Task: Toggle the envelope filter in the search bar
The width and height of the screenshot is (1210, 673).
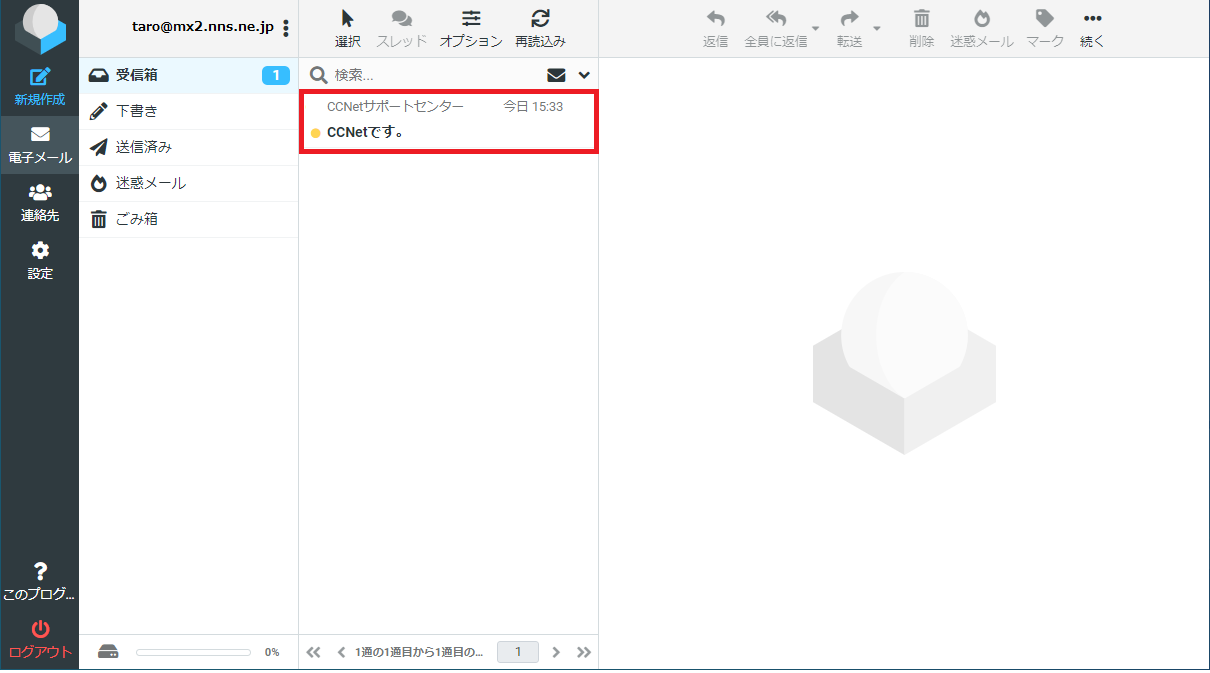Action: 556,75
